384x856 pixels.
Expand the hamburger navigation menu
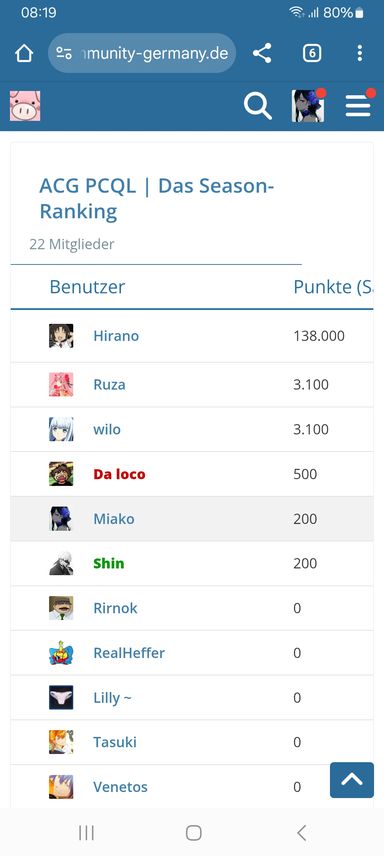pos(358,106)
